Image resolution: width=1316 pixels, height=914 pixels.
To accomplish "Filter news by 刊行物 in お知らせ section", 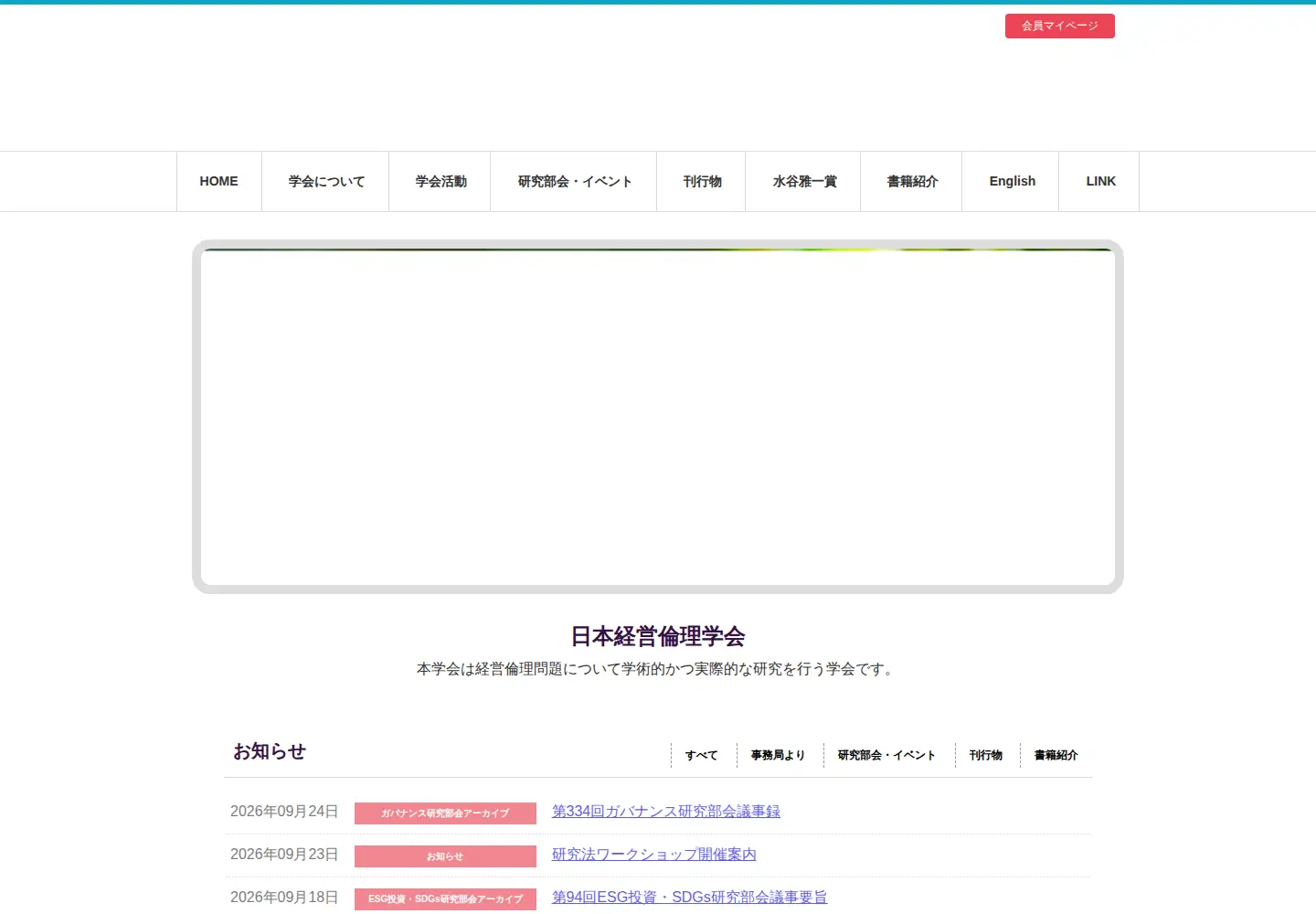I will tap(985, 755).
